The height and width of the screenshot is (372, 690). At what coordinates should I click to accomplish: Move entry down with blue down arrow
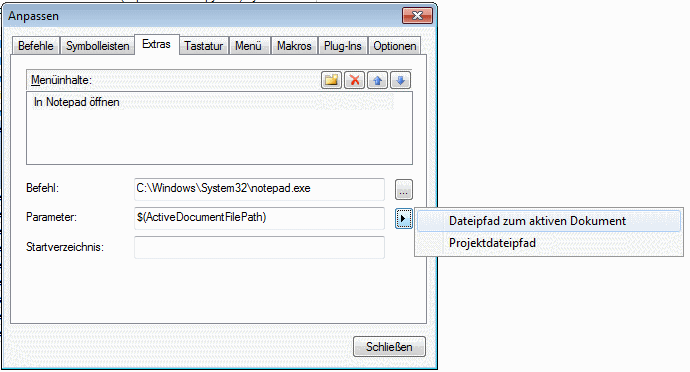pyautogui.click(x=400, y=80)
